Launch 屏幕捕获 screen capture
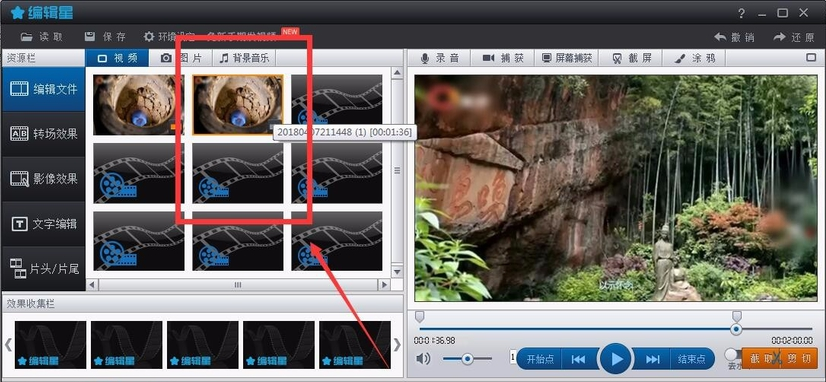The height and width of the screenshot is (382, 826). pyautogui.click(x=567, y=58)
